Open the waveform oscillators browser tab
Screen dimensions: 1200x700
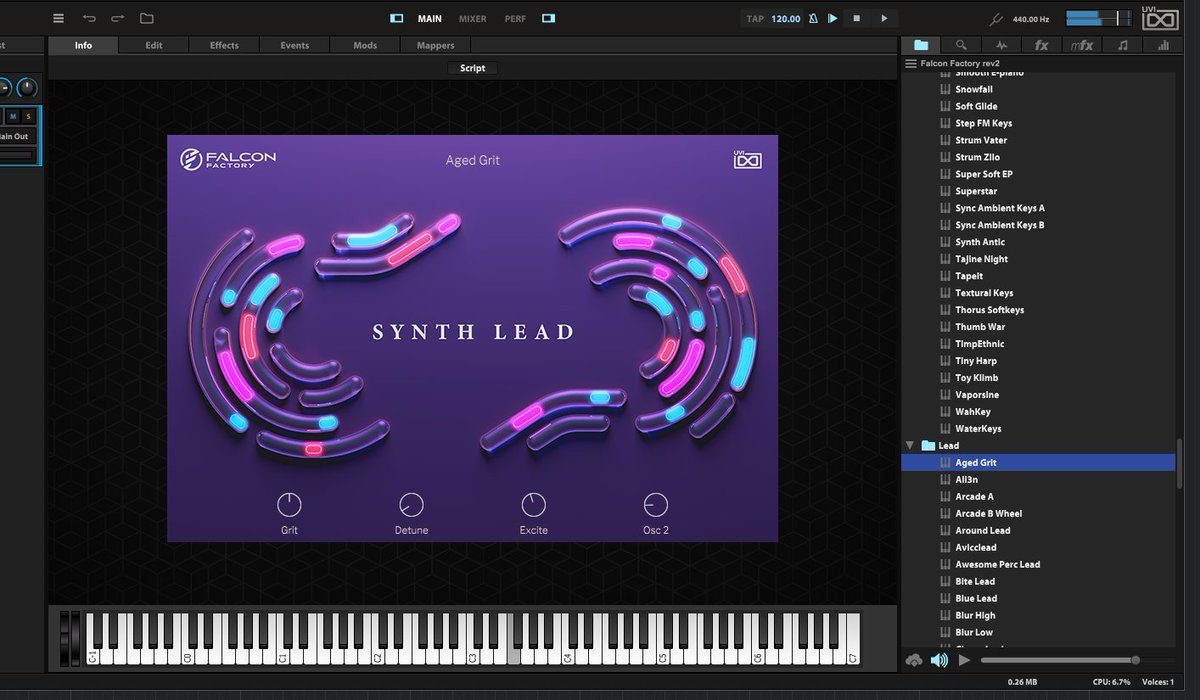[1001, 45]
